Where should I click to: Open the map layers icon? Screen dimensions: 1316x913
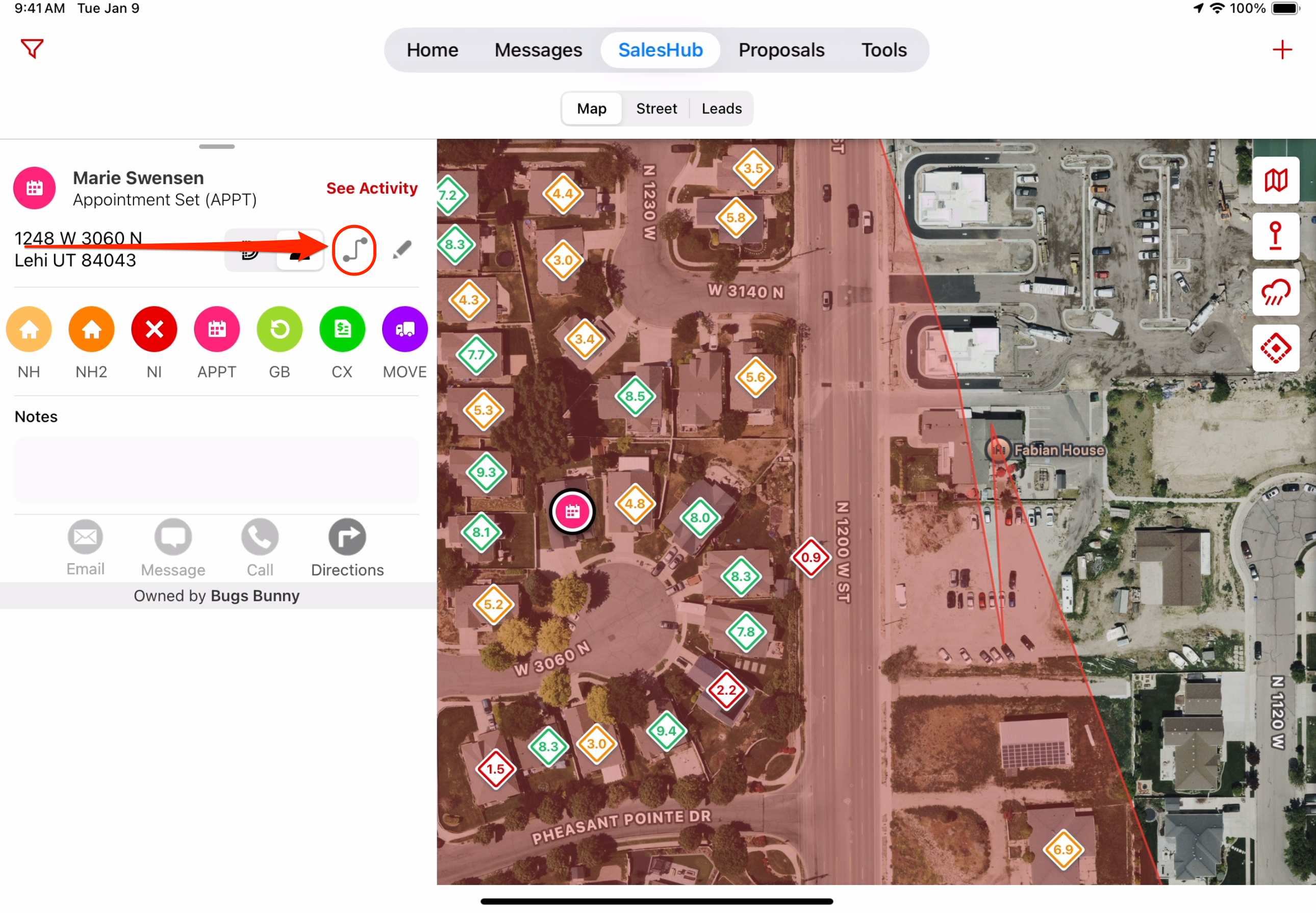(1275, 180)
